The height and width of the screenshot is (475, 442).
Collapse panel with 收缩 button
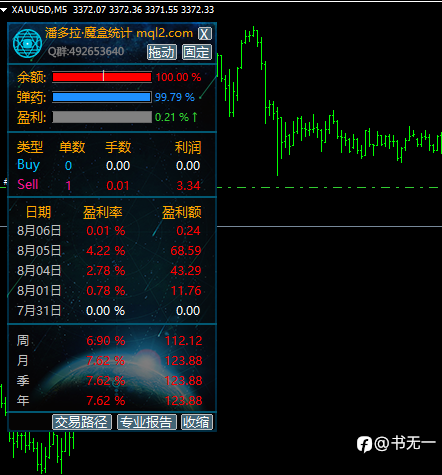point(197,422)
